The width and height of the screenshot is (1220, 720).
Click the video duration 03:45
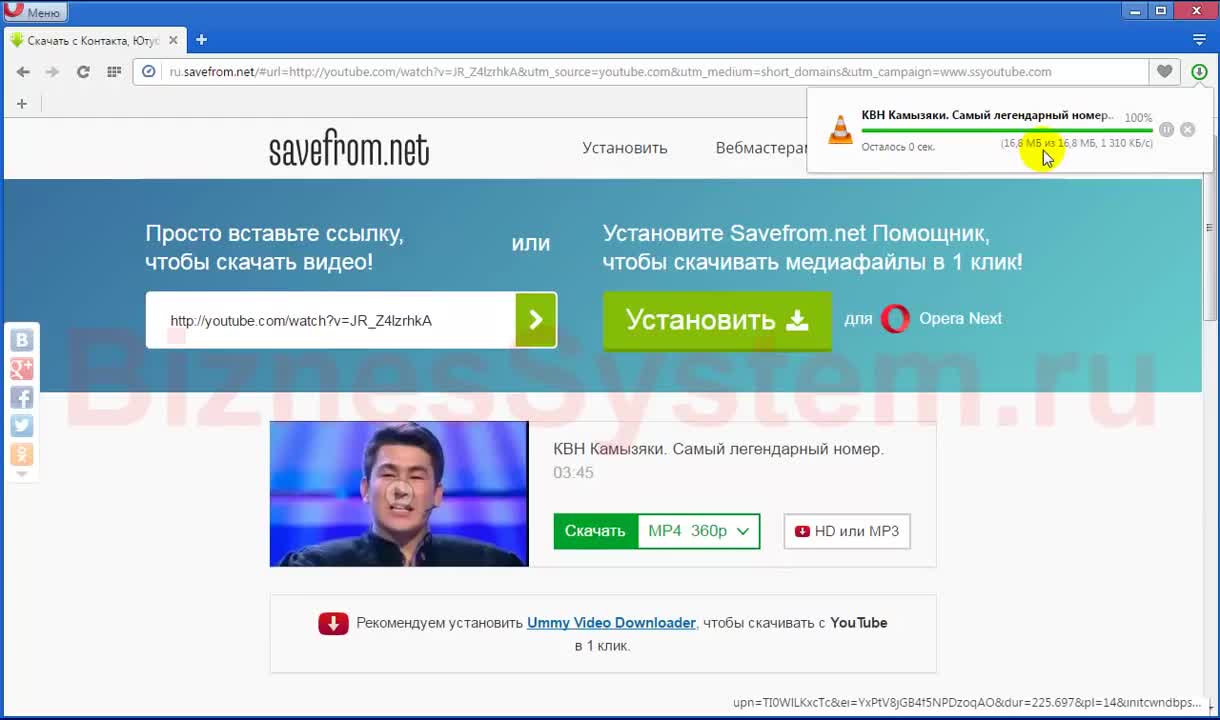pos(573,473)
